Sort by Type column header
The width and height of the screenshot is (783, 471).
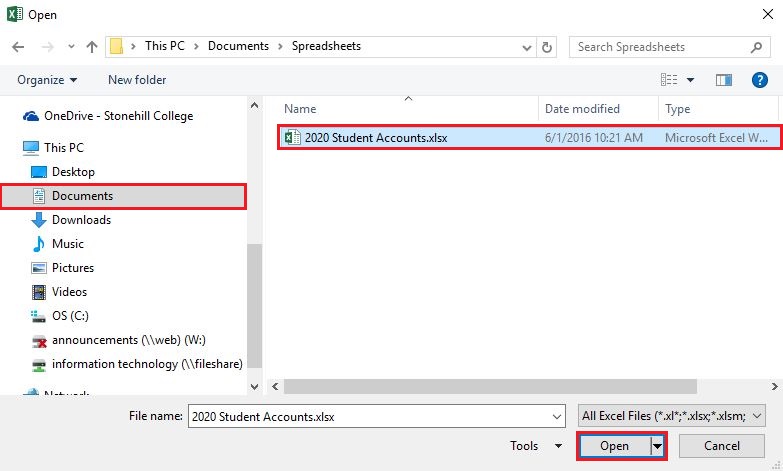pyautogui.click(x=678, y=109)
